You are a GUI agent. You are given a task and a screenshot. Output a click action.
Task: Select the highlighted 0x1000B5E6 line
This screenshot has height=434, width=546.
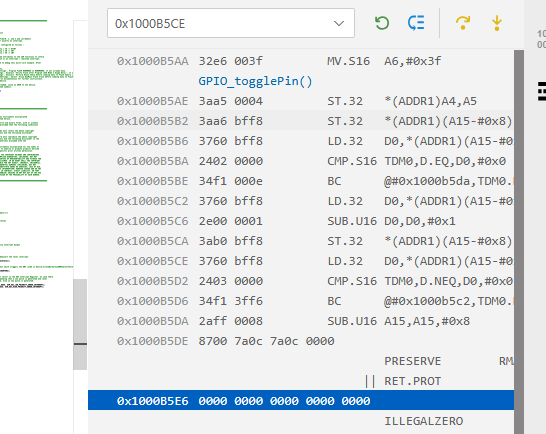point(301,401)
